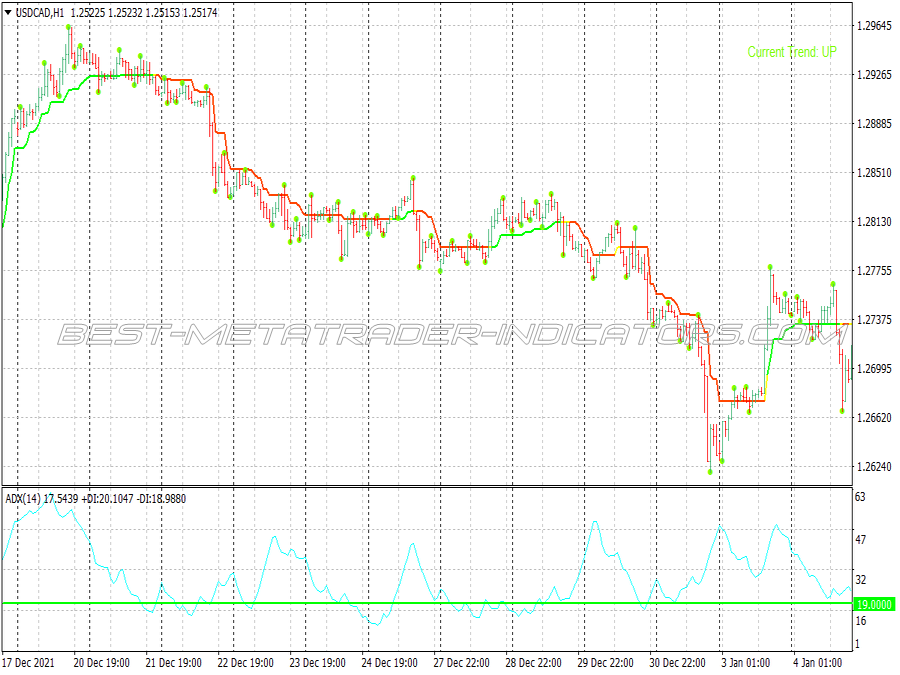900x675 pixels.
Task: Click the 1.28885 price scale label
Action: tap(874, 124)
